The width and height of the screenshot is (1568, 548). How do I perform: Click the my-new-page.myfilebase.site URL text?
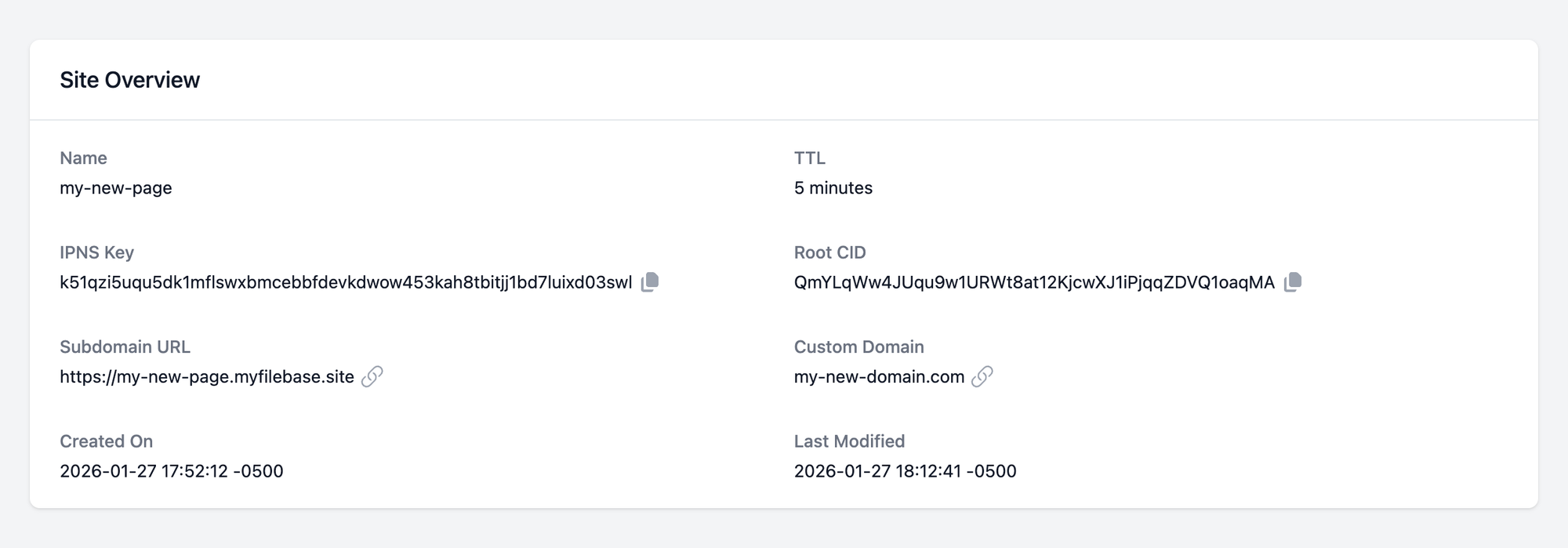click(207, 377)
